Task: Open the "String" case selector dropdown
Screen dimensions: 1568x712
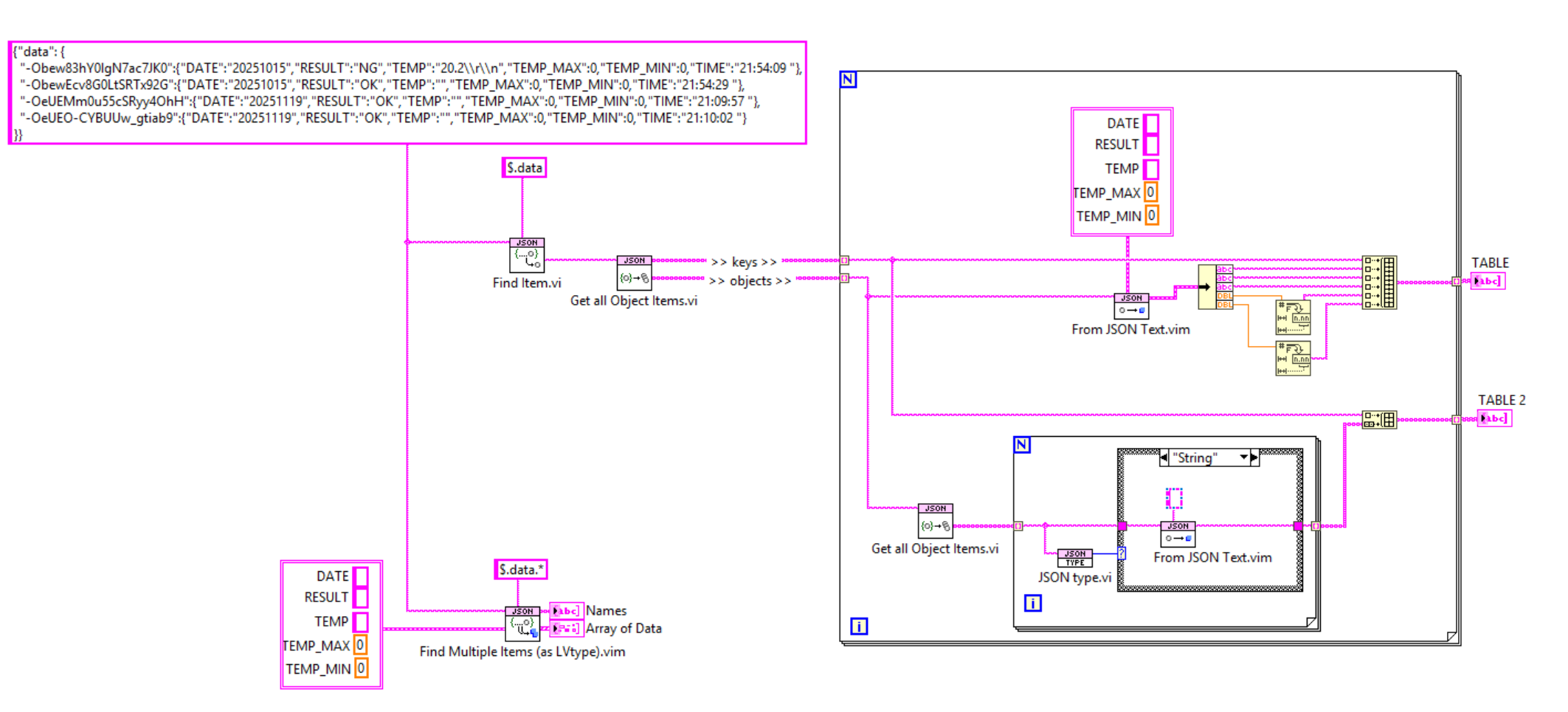Action: [x=1244, y=457]
